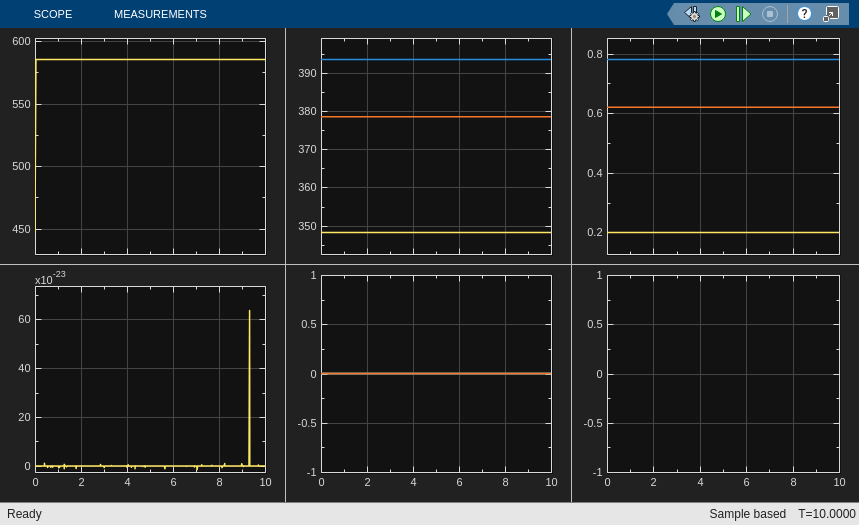Viewport: 859px width, 525px height.
Task: Click the orange trace near 378
Action: click(x=436, y=117)
